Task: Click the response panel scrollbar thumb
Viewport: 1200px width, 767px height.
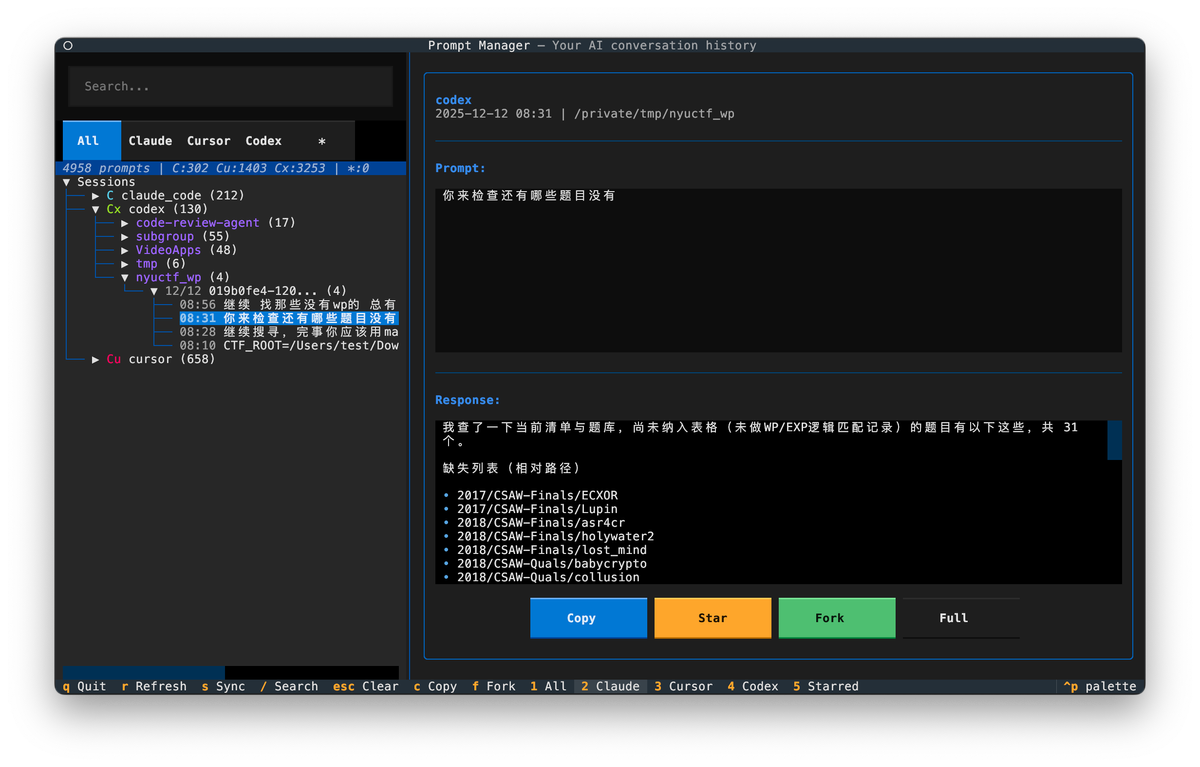Action: (1114, 440)
